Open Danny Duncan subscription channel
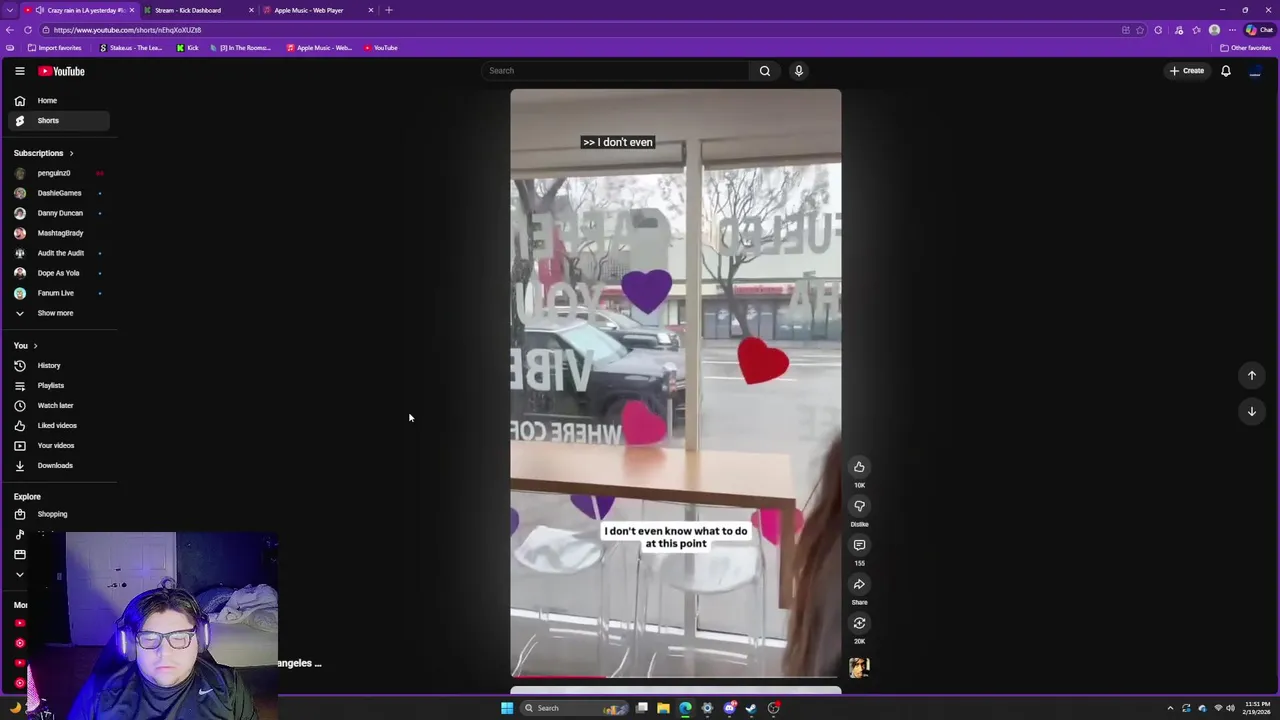The width and height of the screenshot is (1280, 720). pos(58,213)
